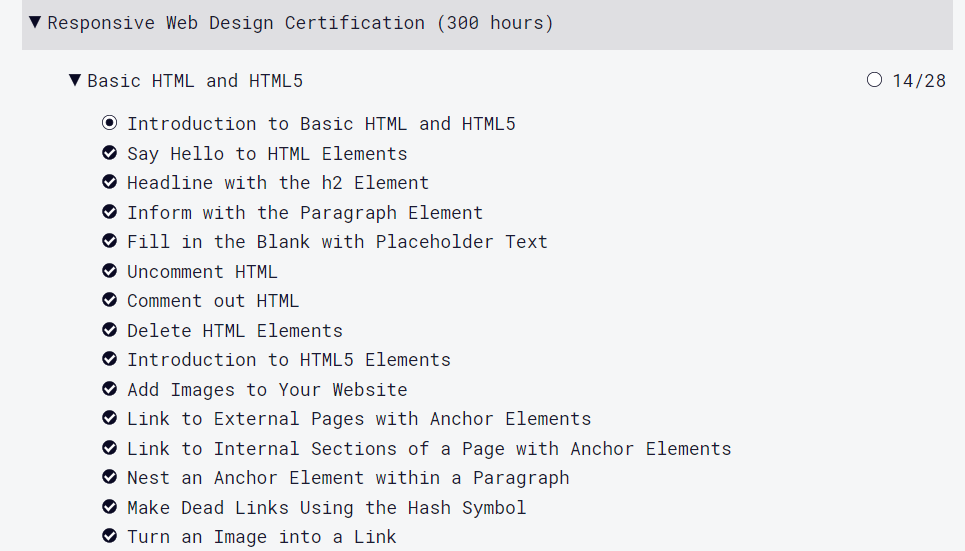Open Introduction to HTML5 Elements lesson

tap(289, 360)
